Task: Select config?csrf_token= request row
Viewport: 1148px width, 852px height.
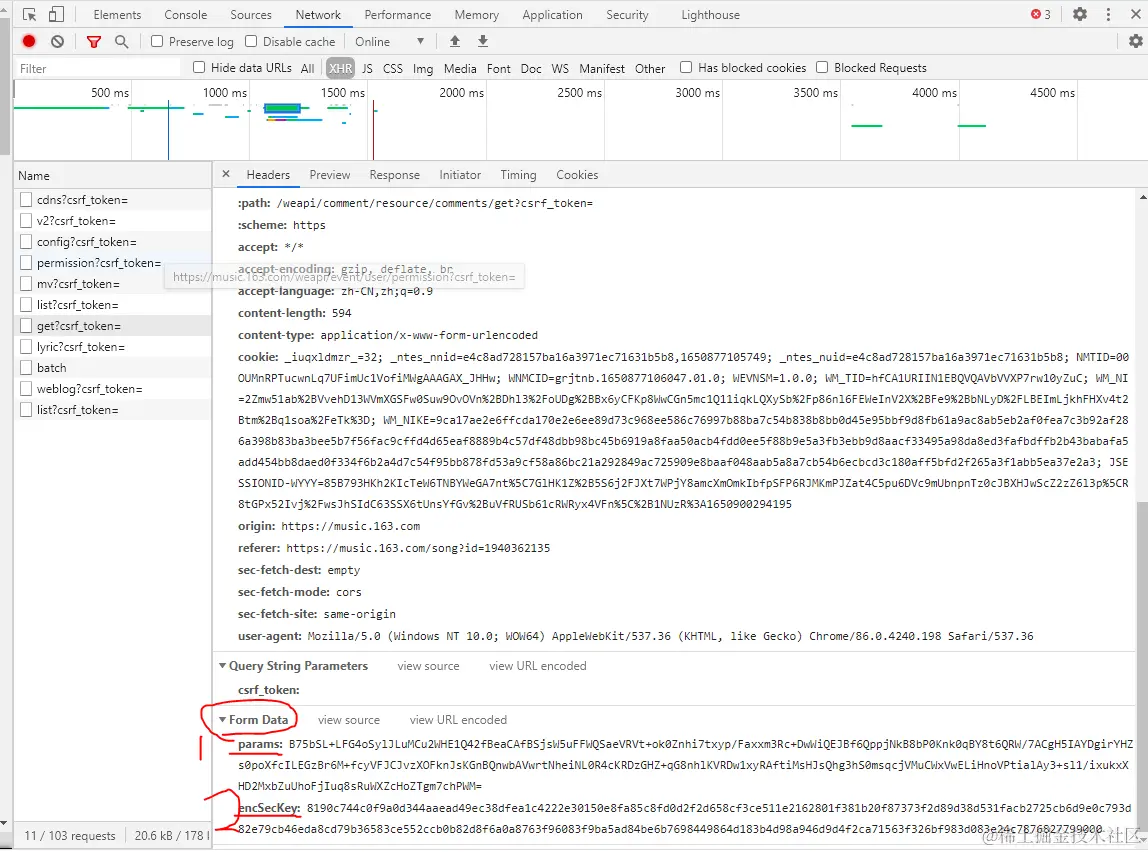Action: pyautogui.click(x=113, y=242)
